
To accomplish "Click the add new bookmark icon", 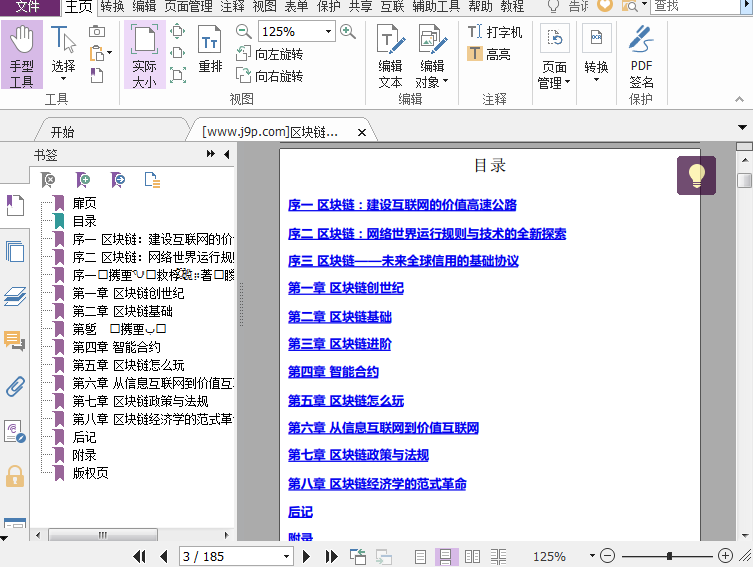I will (83, 180).
